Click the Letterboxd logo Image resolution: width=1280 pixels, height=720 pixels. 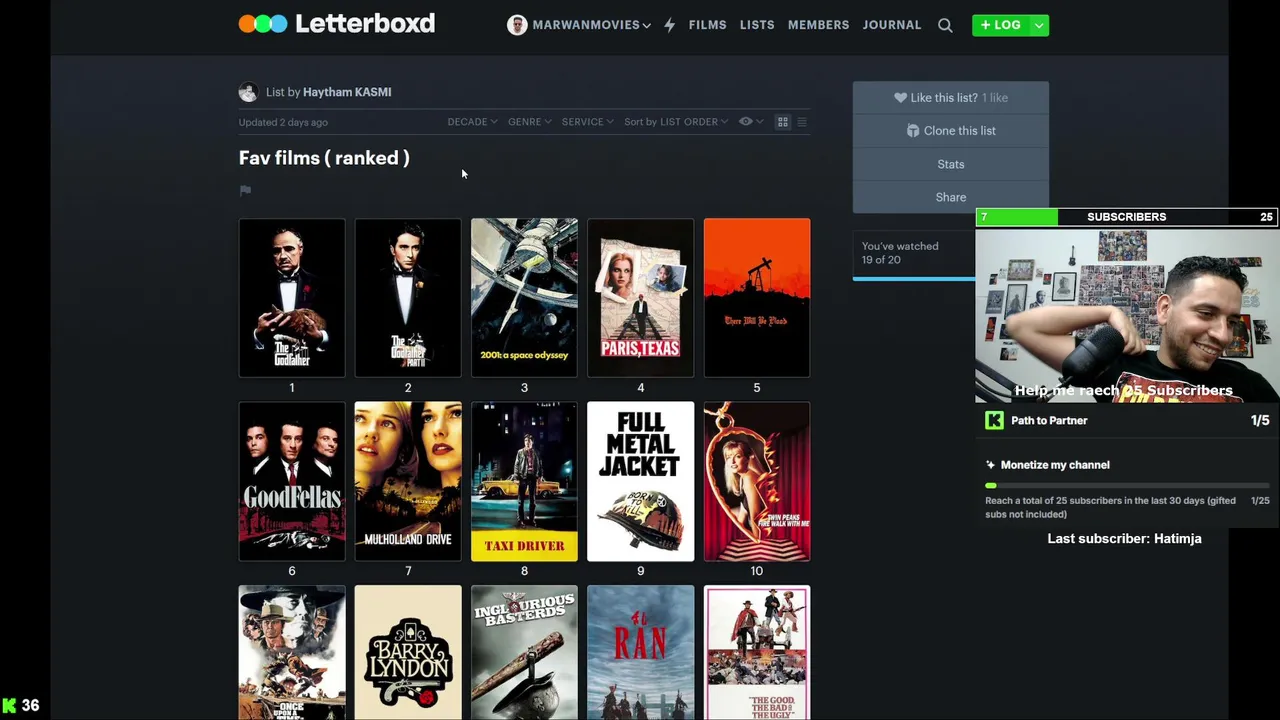pyautogui.click(x=336, y=23)
